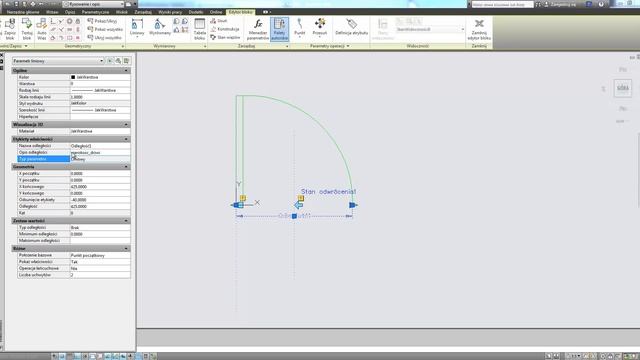Click the Auto Więz constraint icon
Screen dimensions: 640x360
(42, 29)
